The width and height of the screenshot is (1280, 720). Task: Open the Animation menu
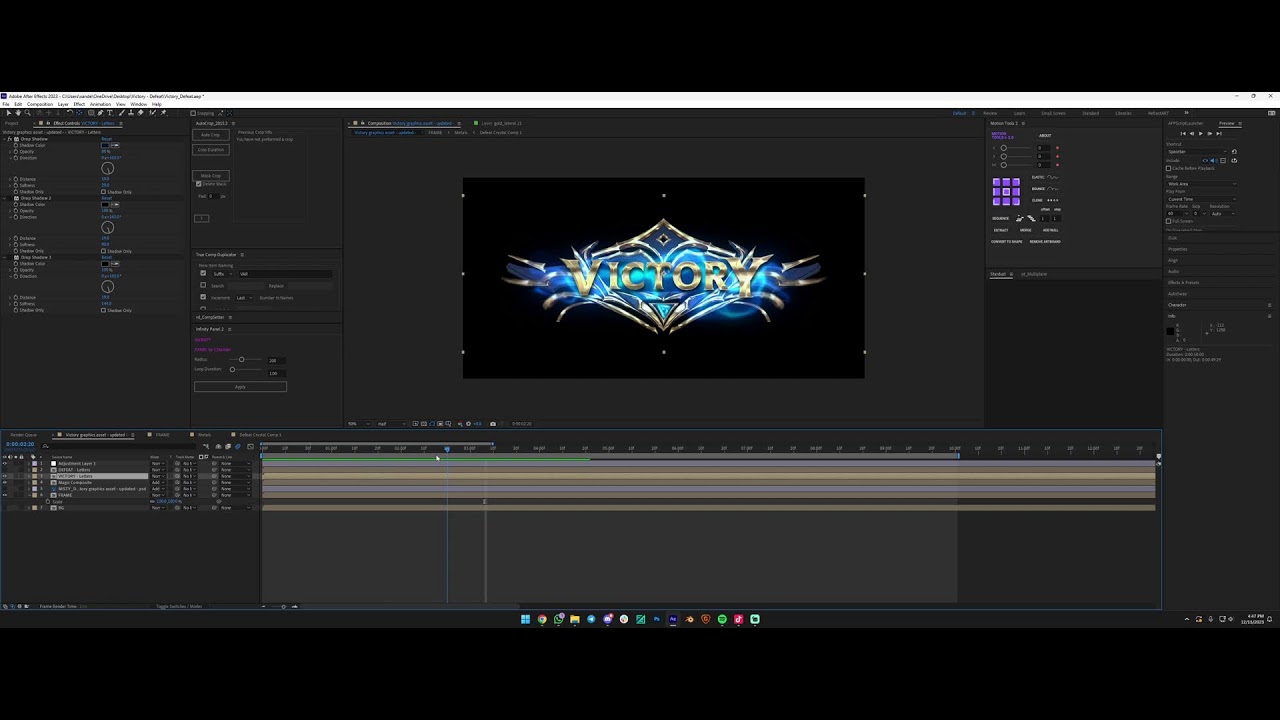pos(100,104)
